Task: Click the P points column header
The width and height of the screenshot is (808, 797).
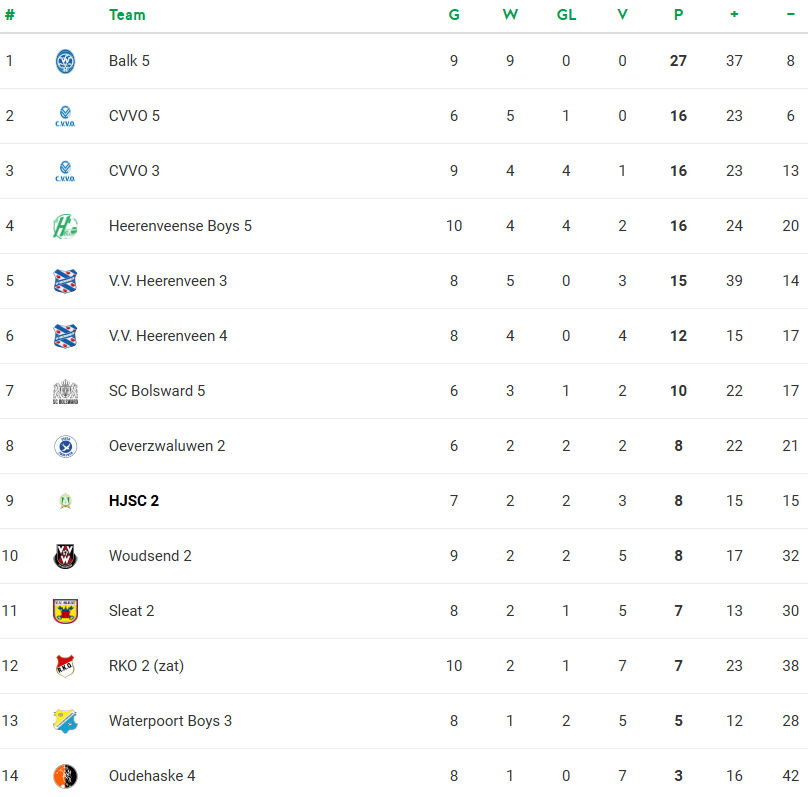Action: [678, 15]
